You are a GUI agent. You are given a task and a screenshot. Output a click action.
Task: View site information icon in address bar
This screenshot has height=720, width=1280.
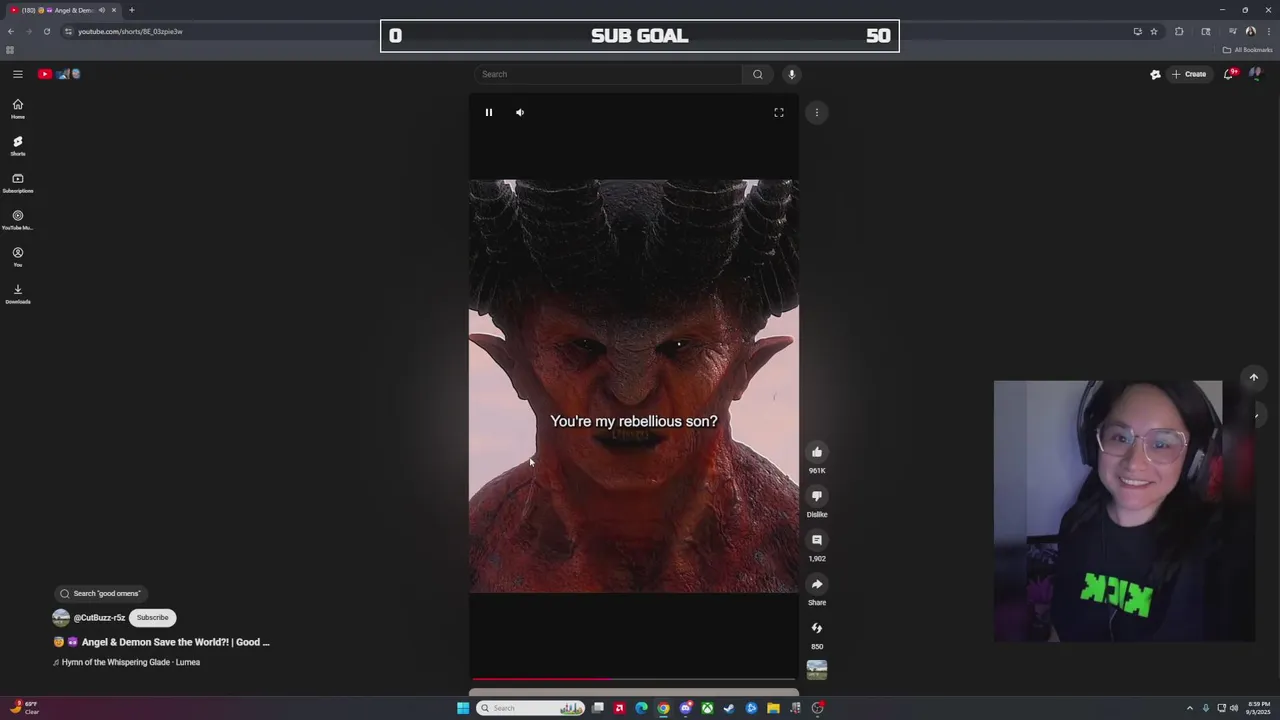point(68,31)
